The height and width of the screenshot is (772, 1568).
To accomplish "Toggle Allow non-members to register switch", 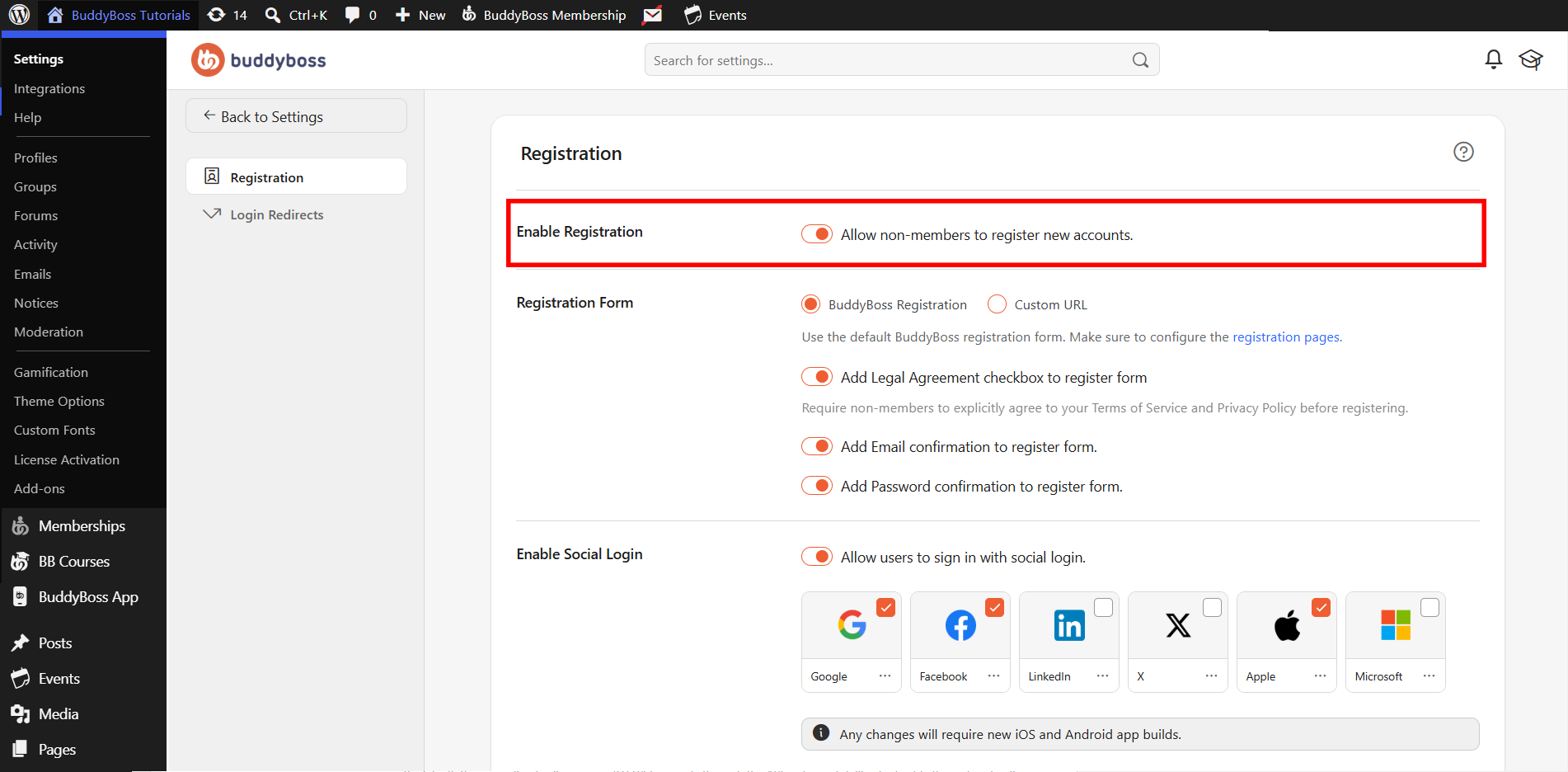I will (817, 234).
